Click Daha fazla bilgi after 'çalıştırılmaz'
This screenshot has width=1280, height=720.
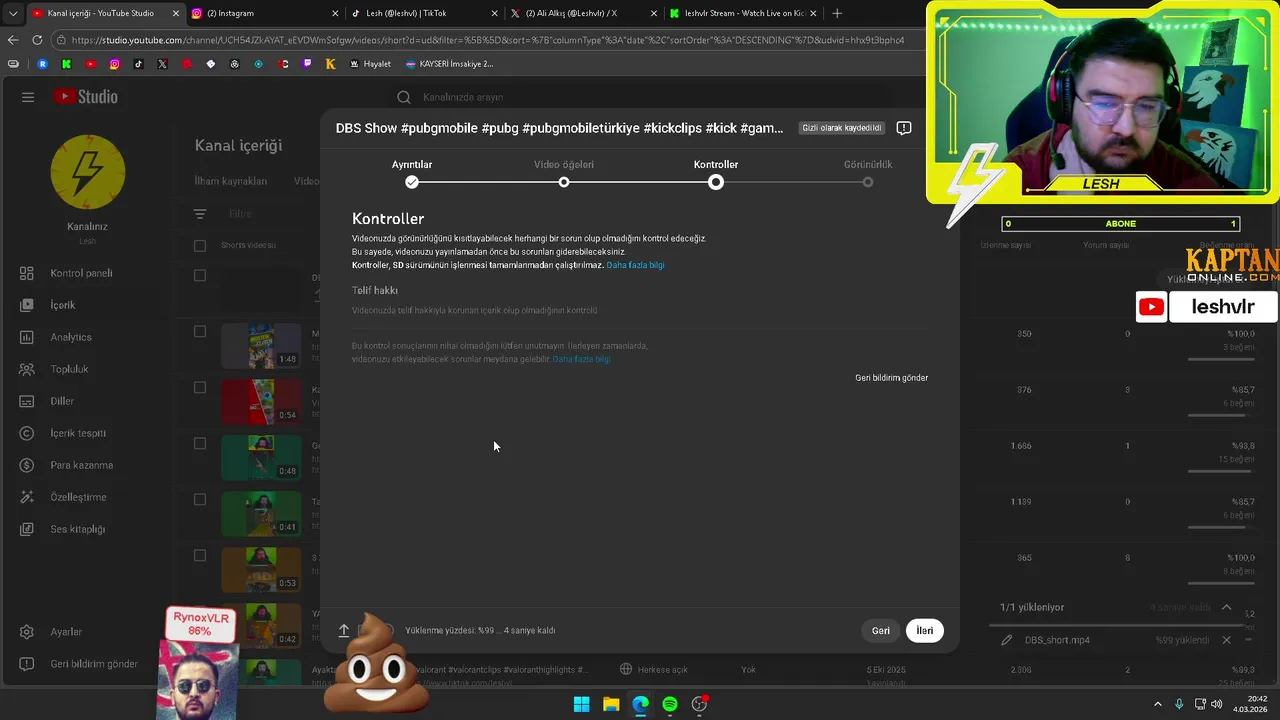[635, 265]
